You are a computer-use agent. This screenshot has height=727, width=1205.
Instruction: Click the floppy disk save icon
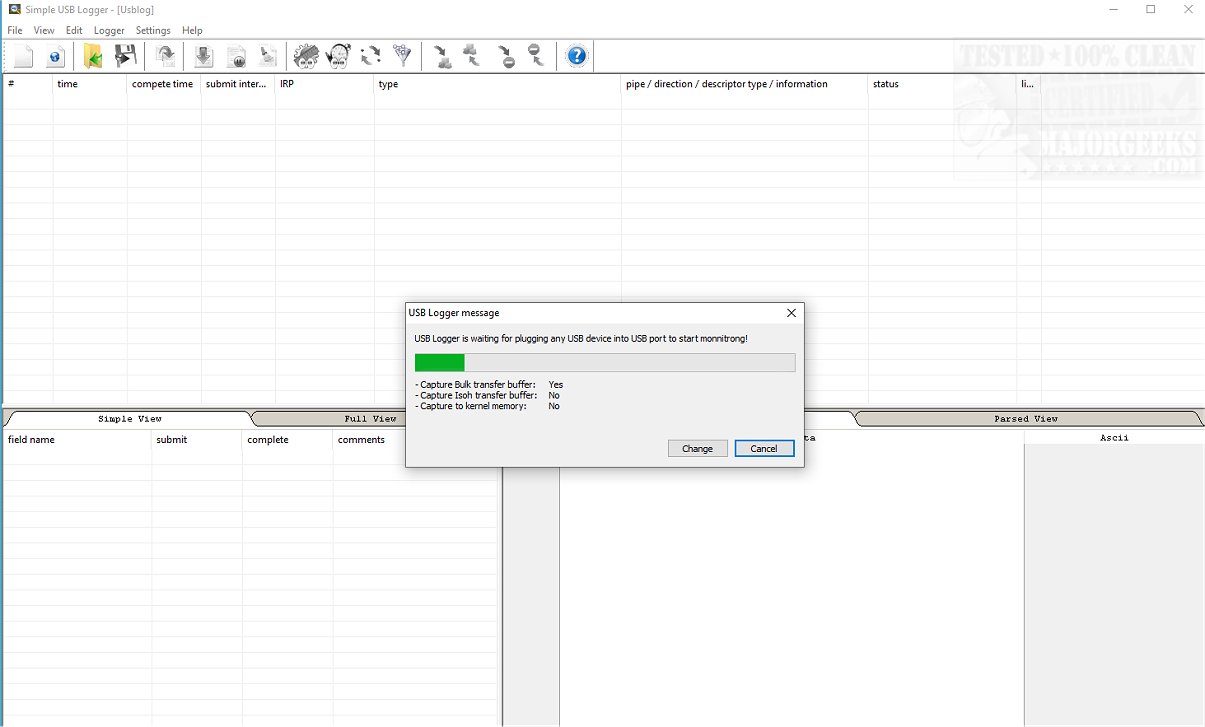[x=125, y=56]
